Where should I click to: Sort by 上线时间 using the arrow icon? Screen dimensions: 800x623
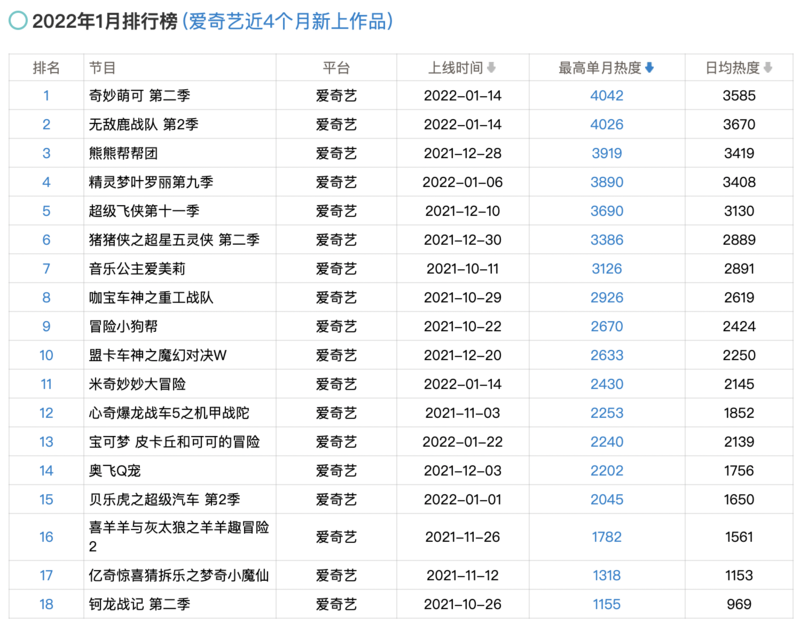tap(491, 67)
